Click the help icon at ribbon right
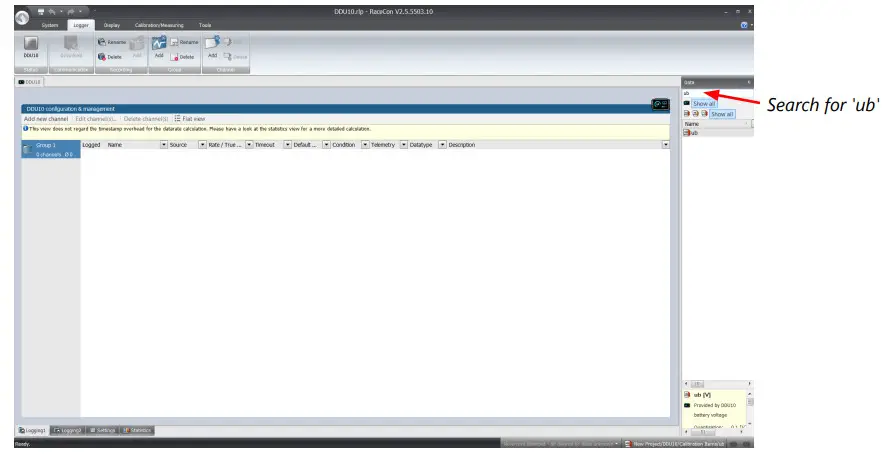The height and width of the screenshot is (459, 887). coord(744,25)
